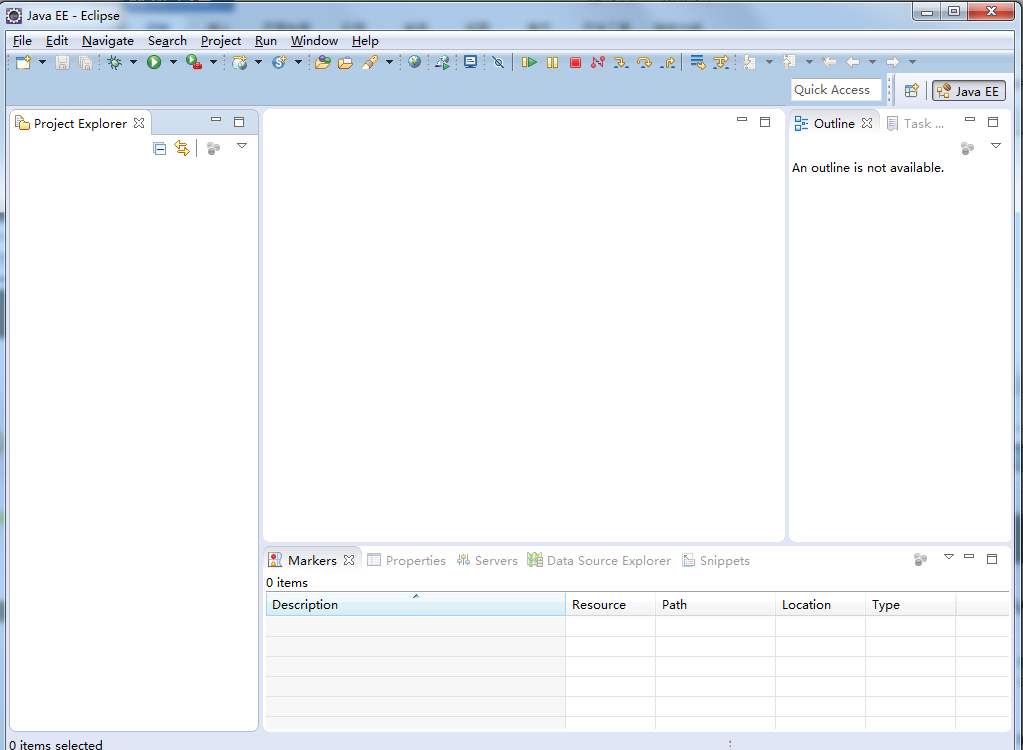The width and height of the screenshot is (1023, 750).
Task: Click the Debug bug icon in toolbar
Action: pyautogui.click(x=115, y=62)
